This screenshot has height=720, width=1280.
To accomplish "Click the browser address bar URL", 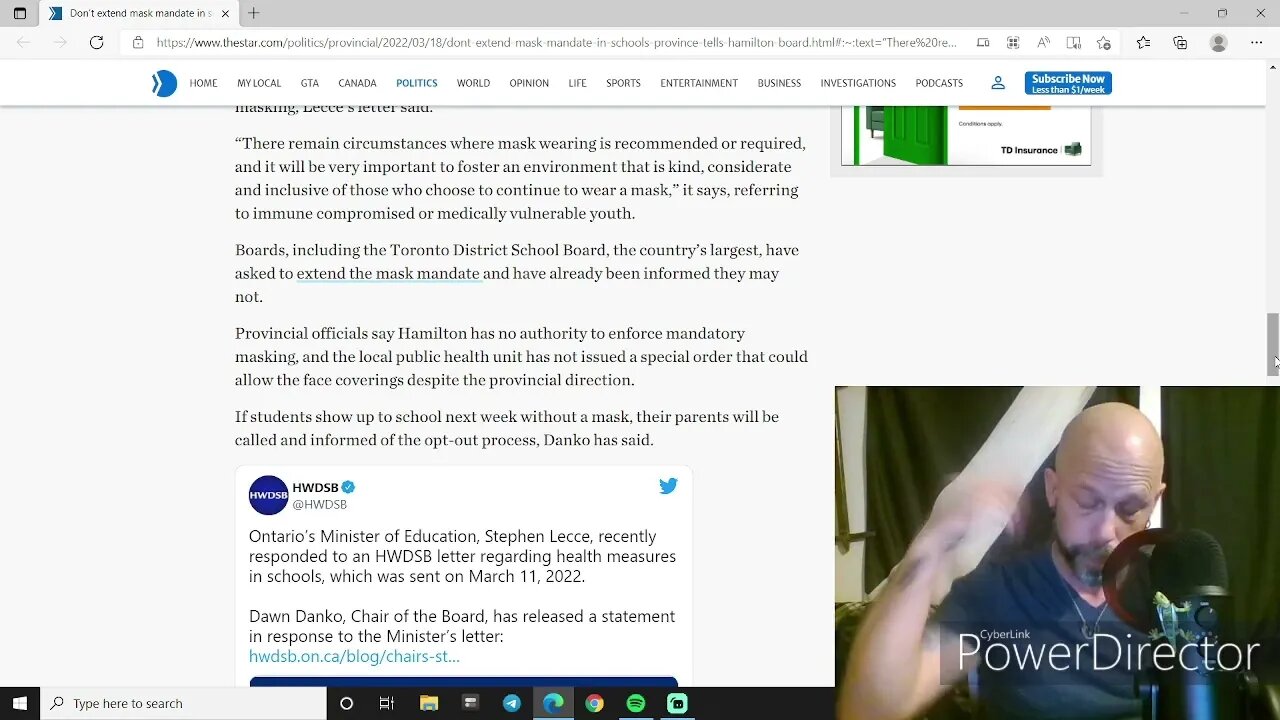I will point(556,42).
